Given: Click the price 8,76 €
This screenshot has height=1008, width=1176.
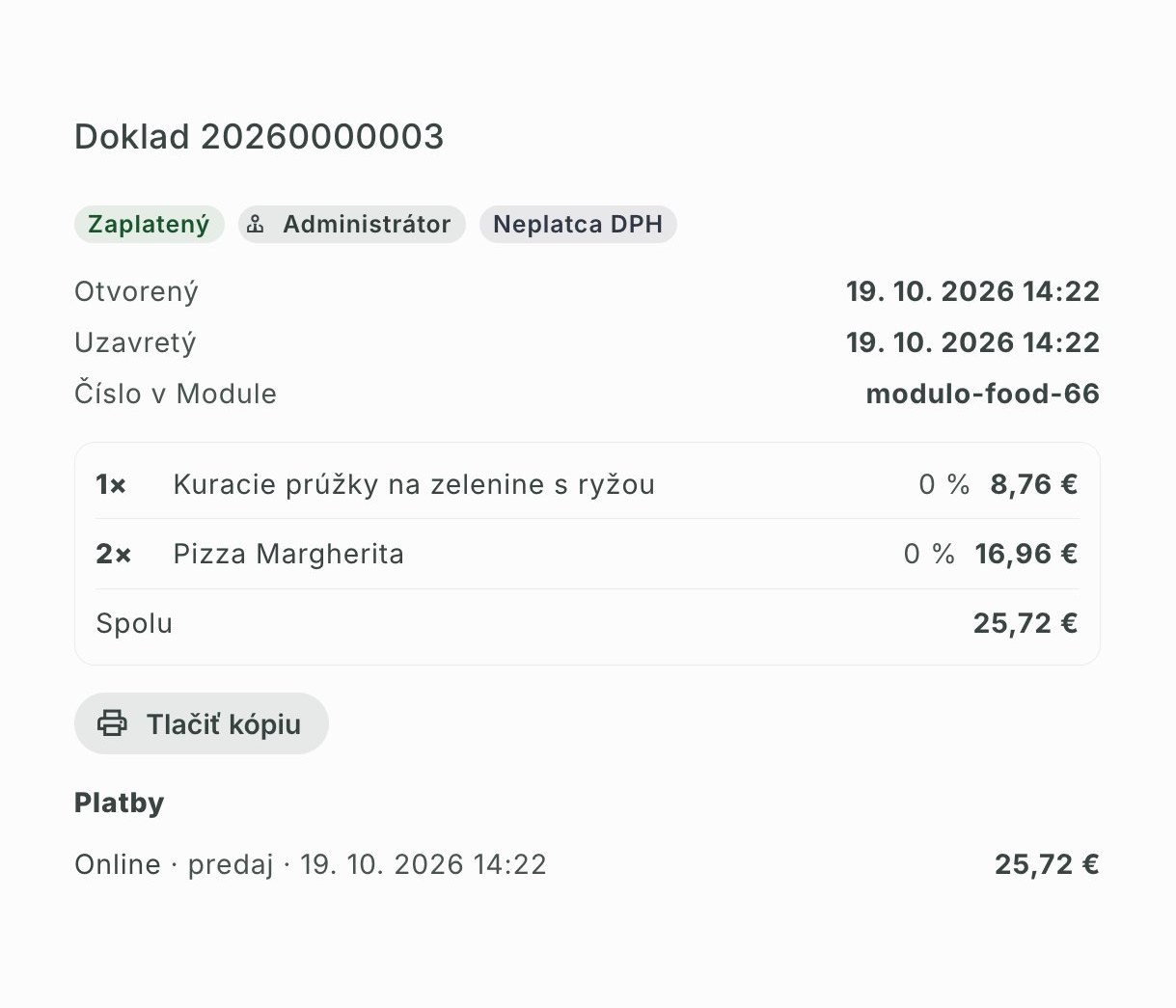Looking at the screenshot, I should click(x=1033, y=484).
